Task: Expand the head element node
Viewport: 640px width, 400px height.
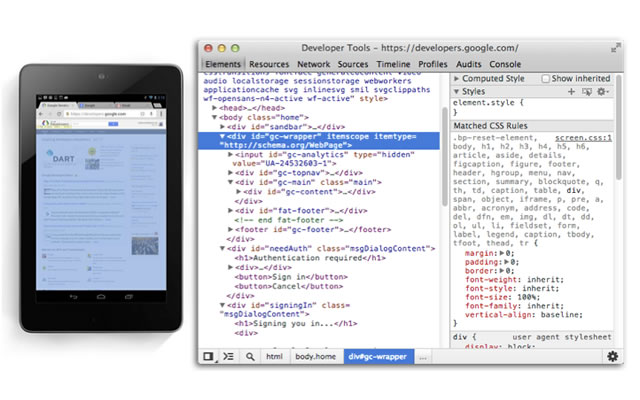Action: pyautogui.click(x=214, y=108)
